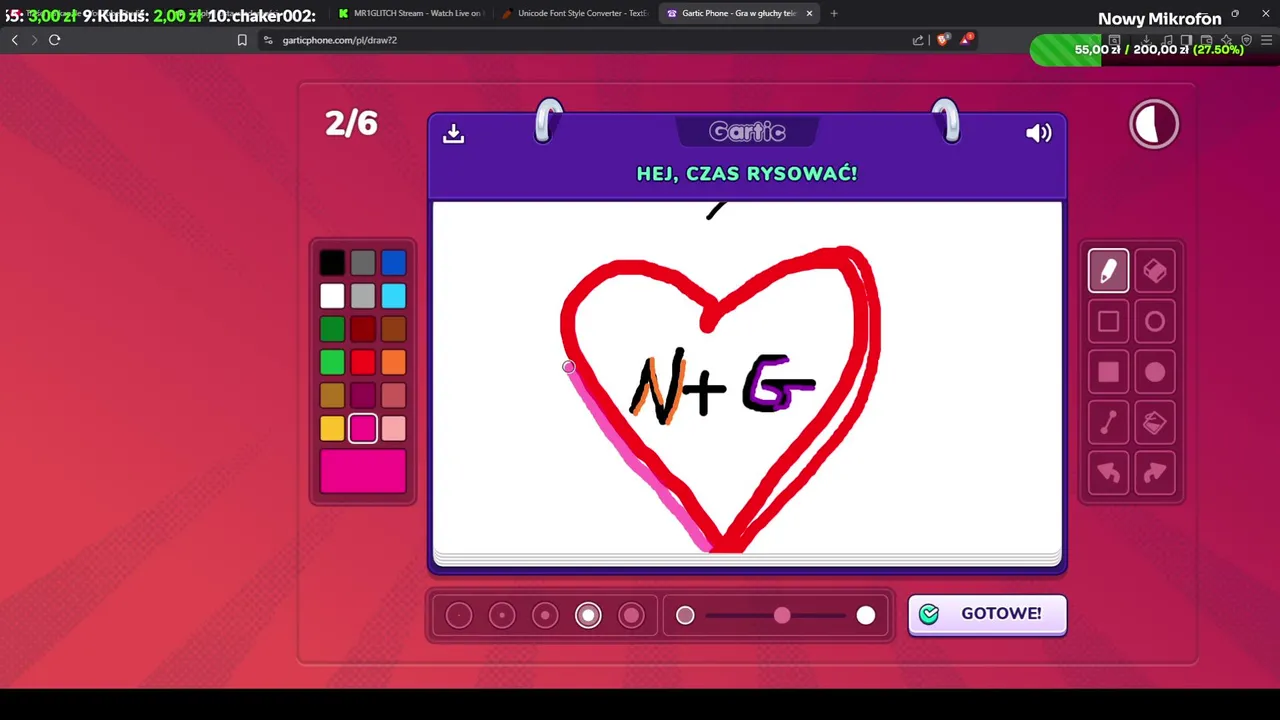Pick the dark gray color swatch
The width and height of the screenshot is (1280, 720).
(363, 263)
